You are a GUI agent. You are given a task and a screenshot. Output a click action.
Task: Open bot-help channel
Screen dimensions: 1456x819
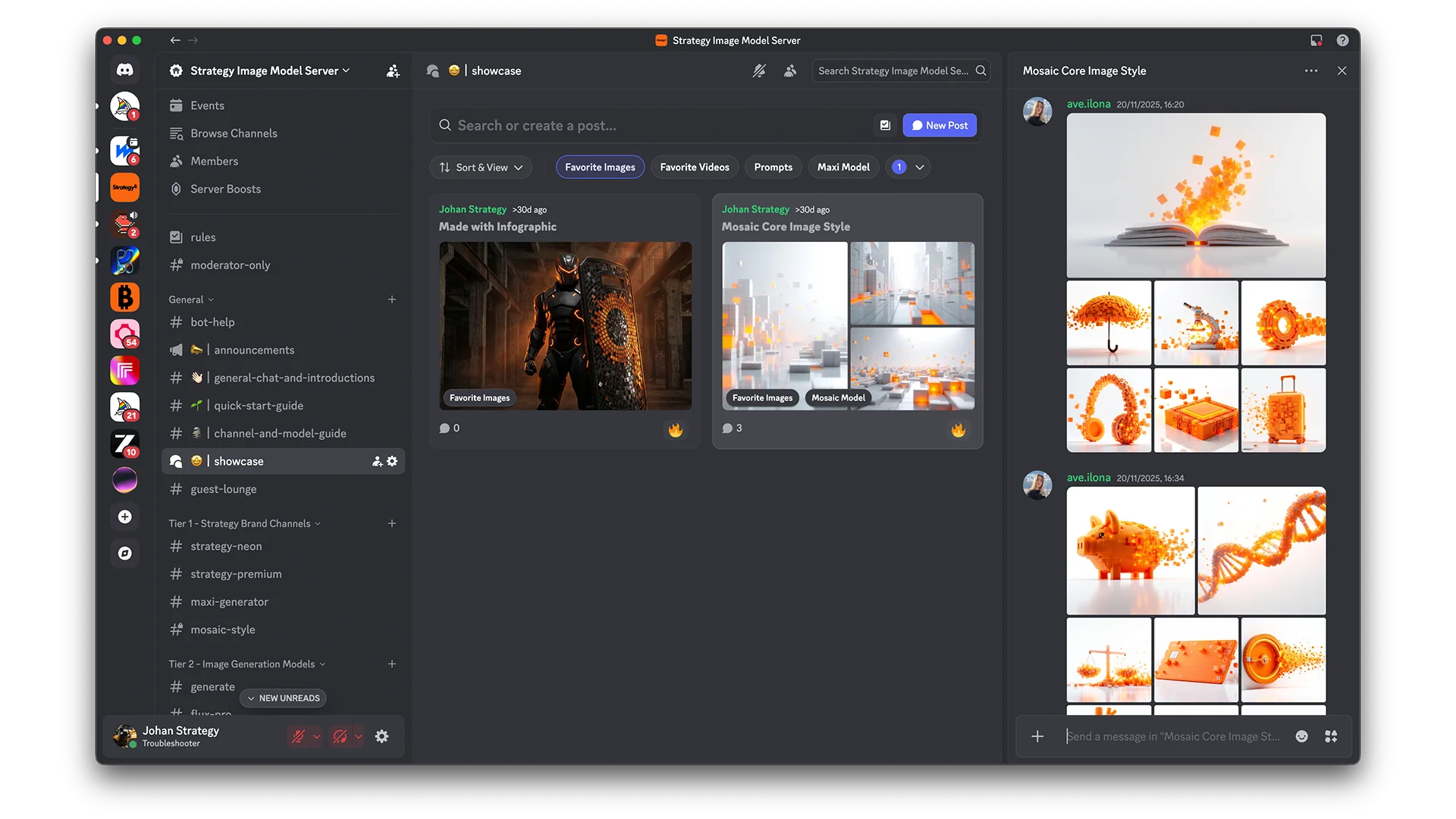[x=283, y=322]
